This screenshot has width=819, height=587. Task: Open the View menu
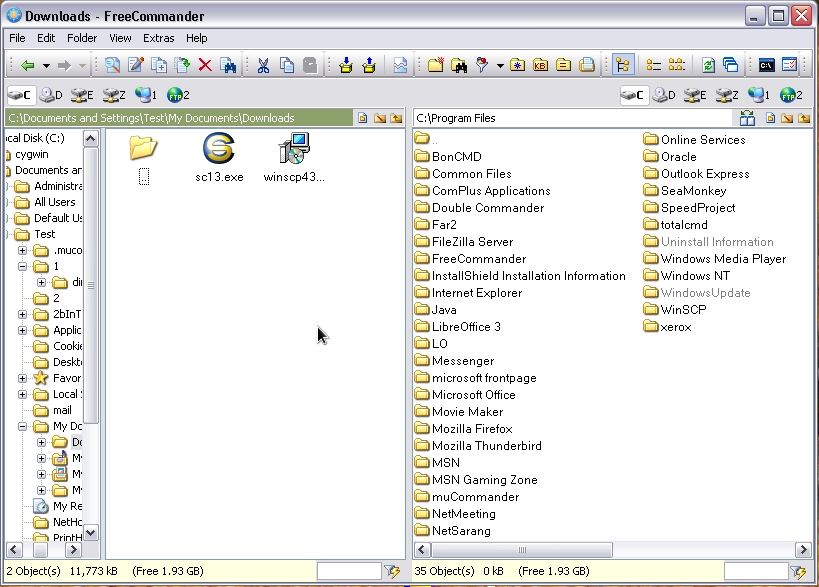(120, 38)
